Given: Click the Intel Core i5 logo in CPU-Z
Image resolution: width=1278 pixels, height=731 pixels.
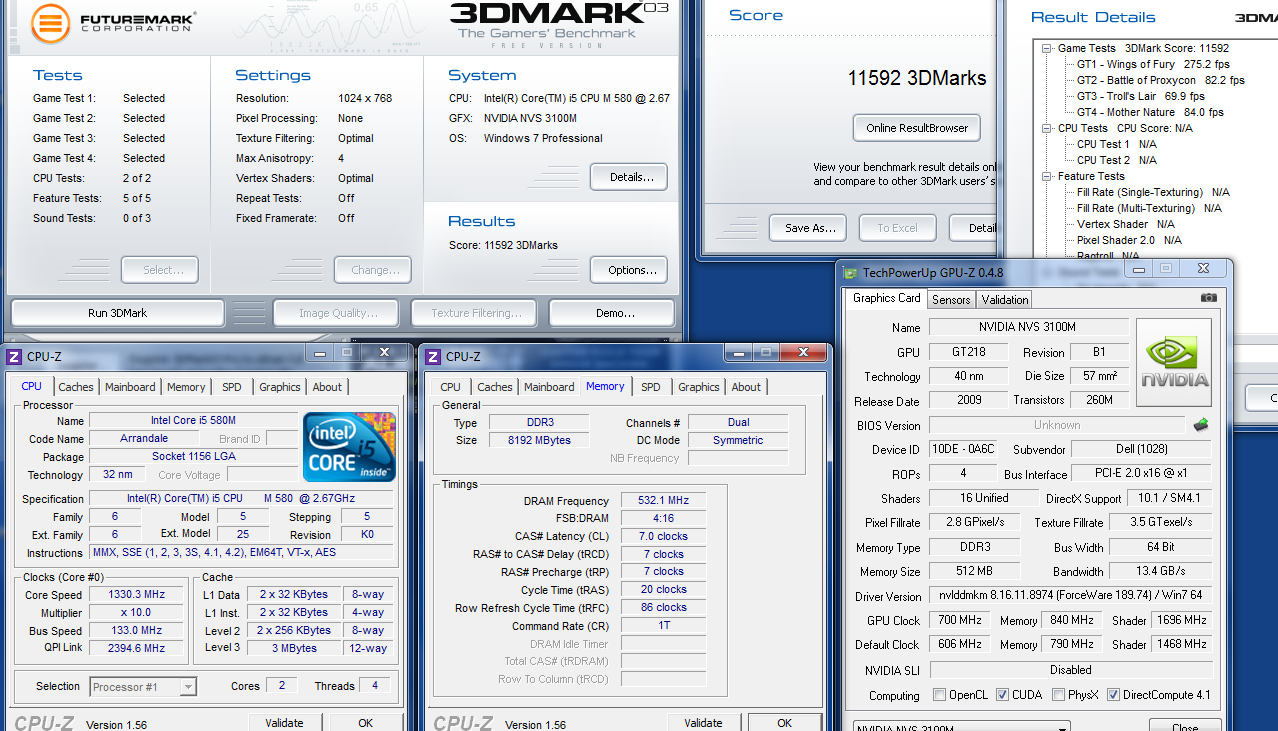Looking at the screenshot, I should coord(350,446).
